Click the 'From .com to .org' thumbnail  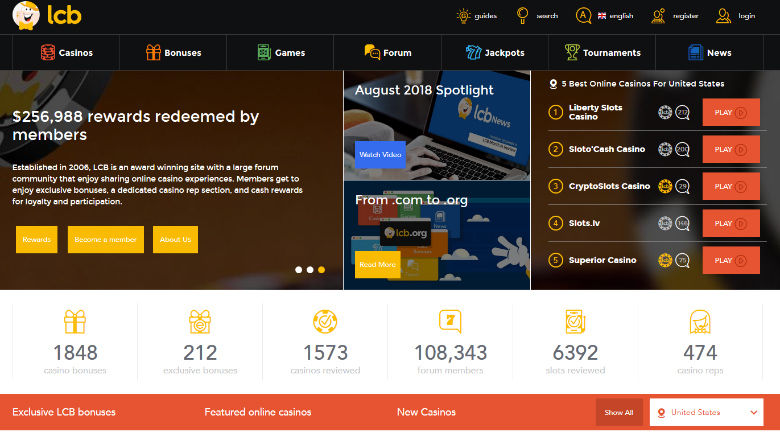pos(437,235)
